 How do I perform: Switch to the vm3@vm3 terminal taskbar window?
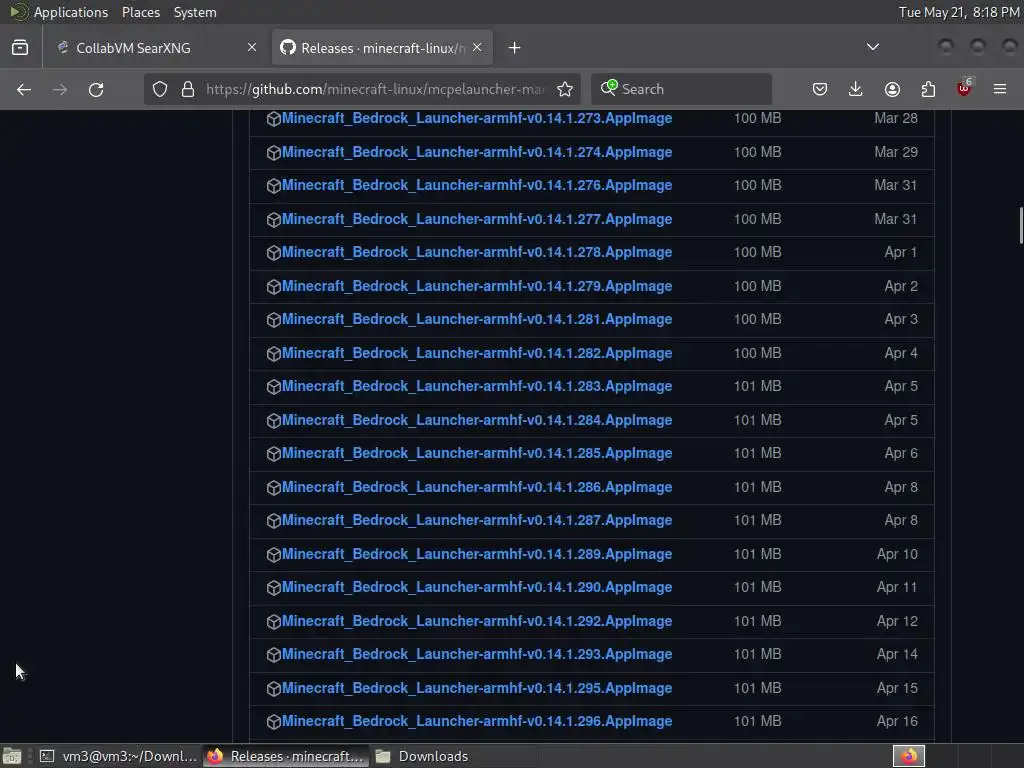pos(118,756)
